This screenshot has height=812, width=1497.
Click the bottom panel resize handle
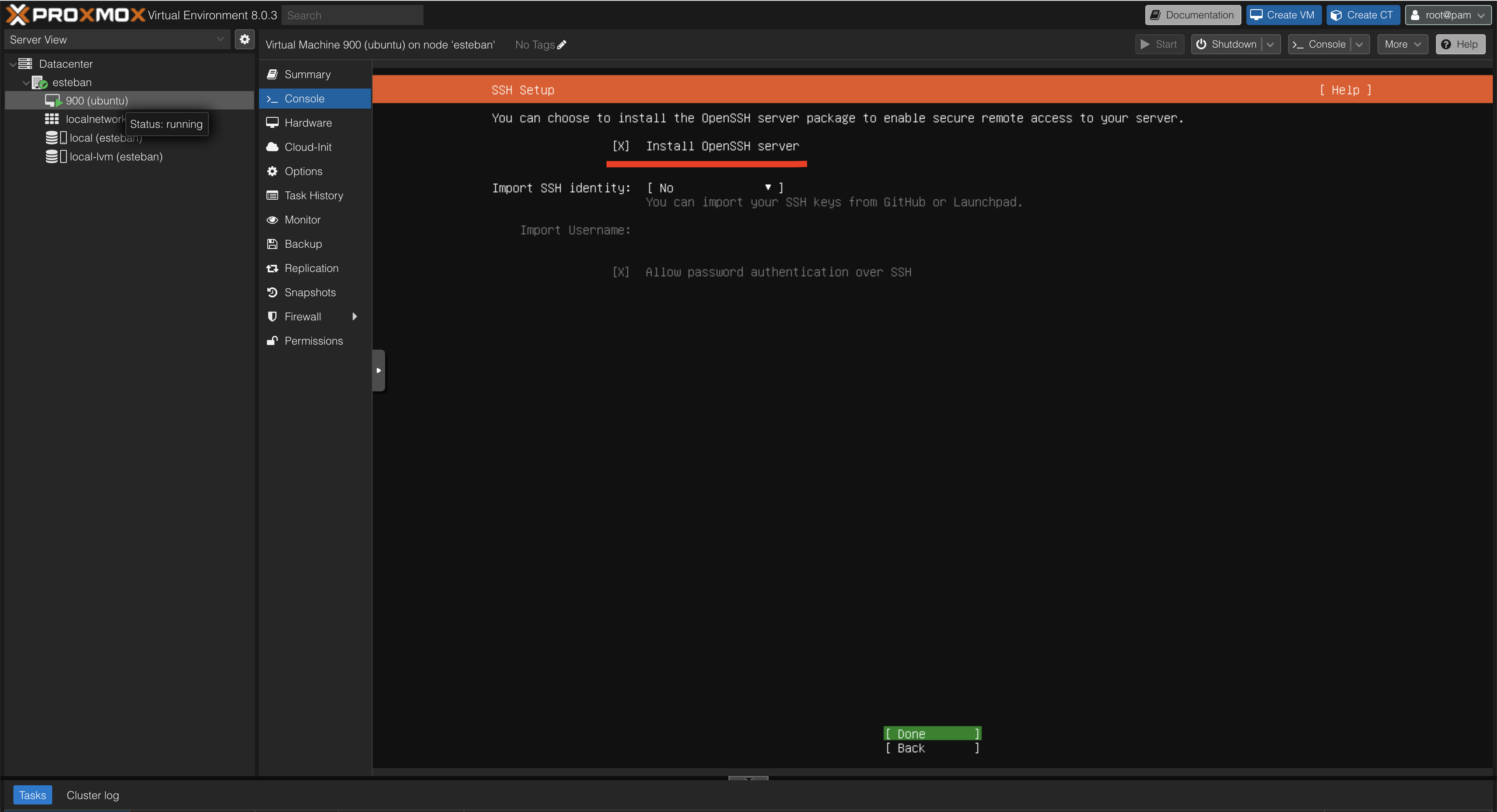click(x=748, y=778)
